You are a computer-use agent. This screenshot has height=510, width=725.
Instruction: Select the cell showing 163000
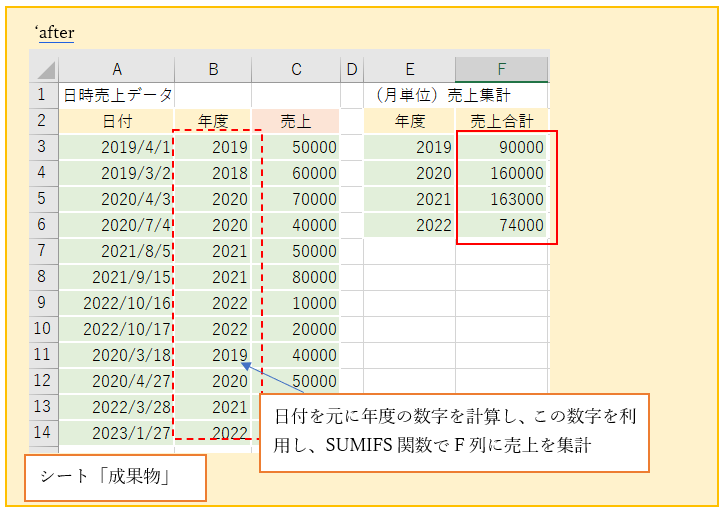click(x=501, y=199)
